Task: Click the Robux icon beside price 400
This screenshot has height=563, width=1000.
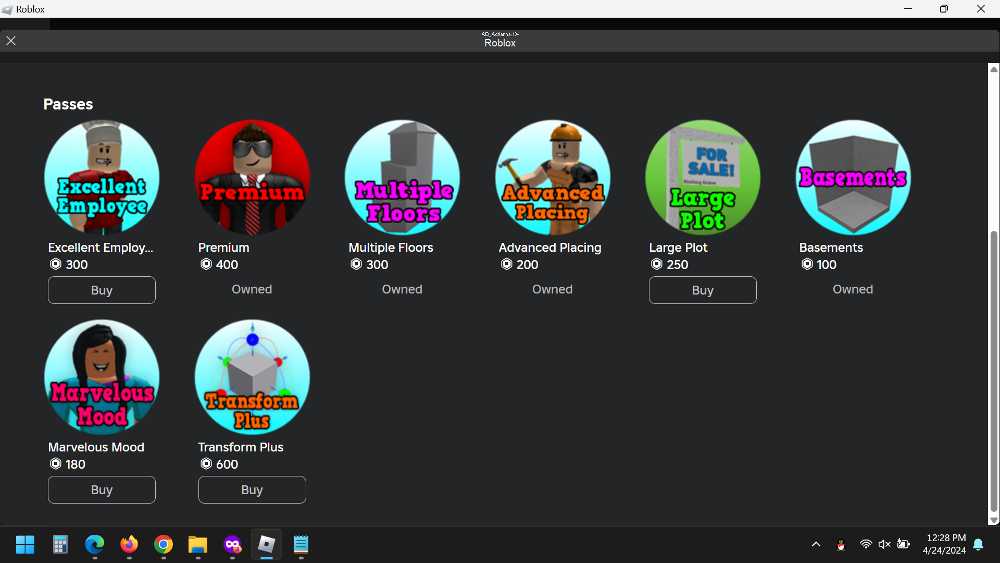Action: 206,264
